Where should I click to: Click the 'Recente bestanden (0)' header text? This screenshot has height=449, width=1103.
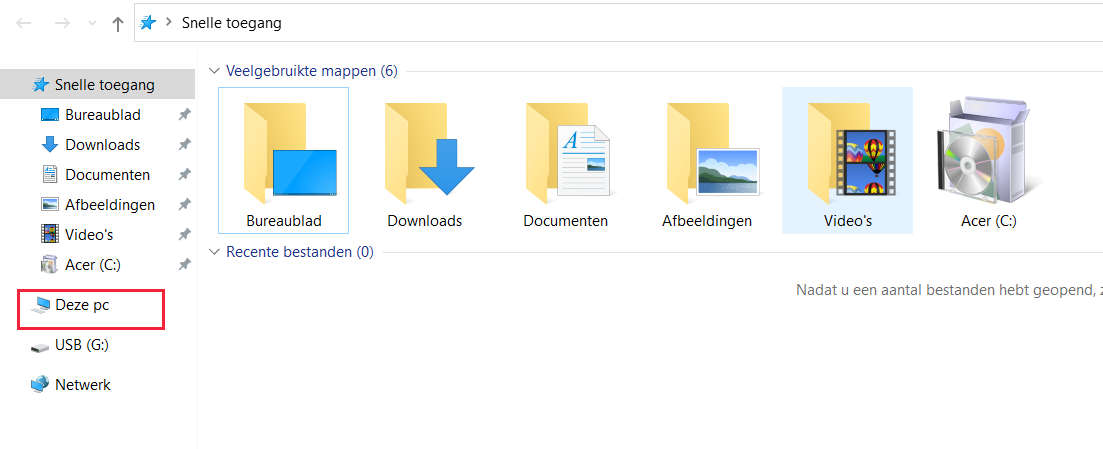click(x=300, y=252)
